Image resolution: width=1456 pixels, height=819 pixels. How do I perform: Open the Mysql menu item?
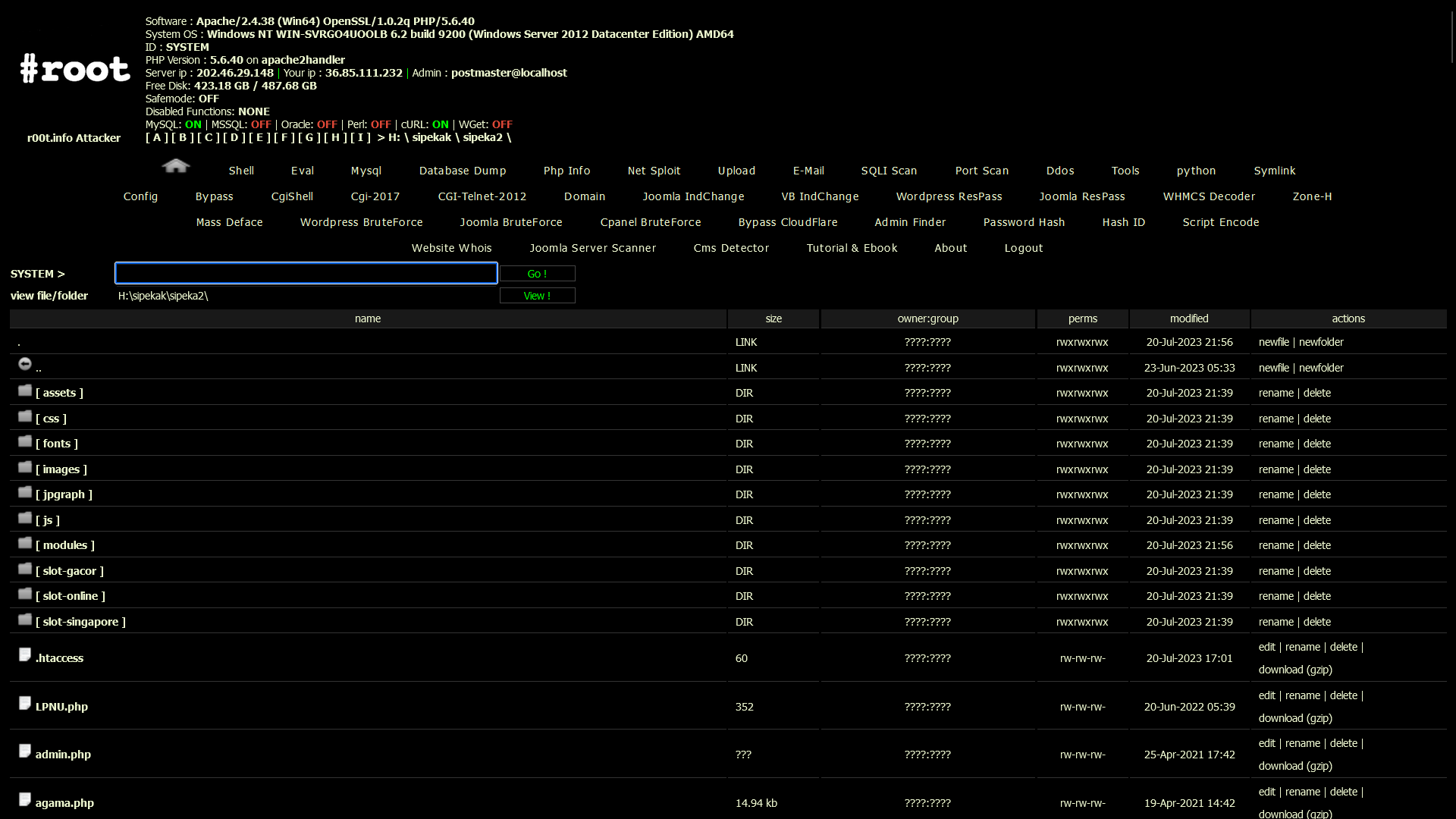(366, 171)
